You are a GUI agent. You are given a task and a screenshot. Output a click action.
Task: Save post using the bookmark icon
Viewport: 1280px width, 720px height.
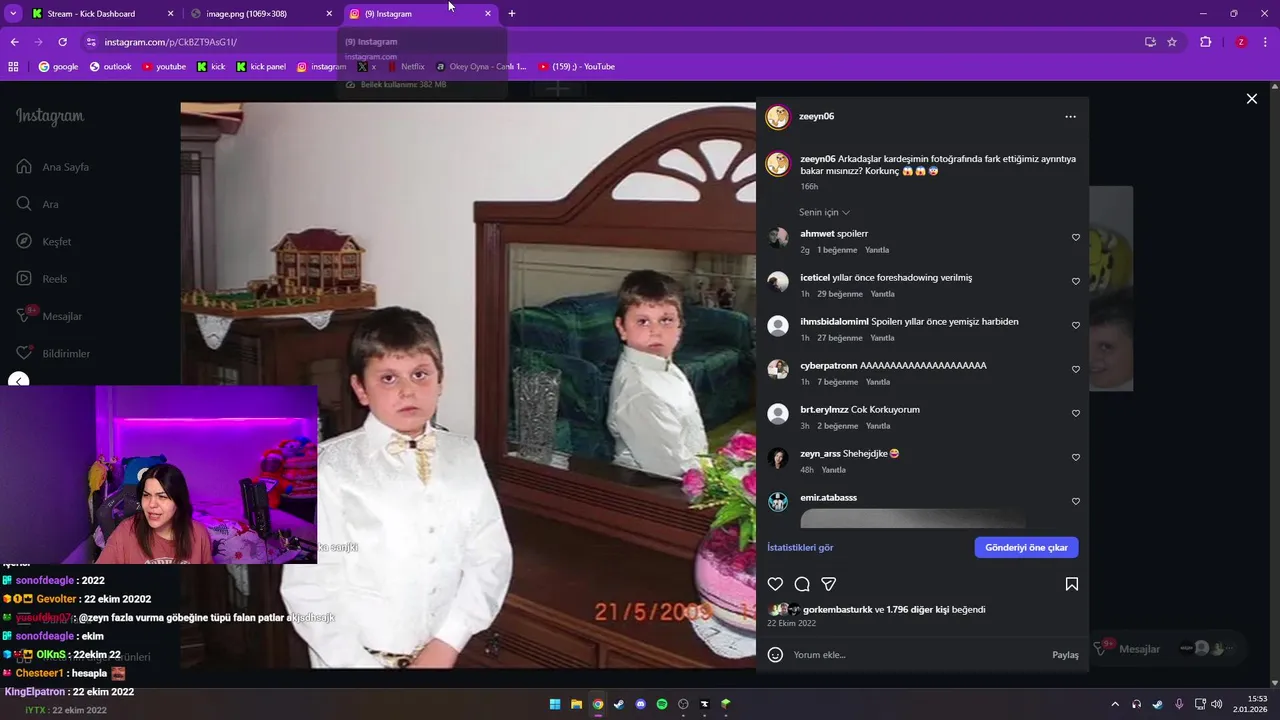(1071, 584)
